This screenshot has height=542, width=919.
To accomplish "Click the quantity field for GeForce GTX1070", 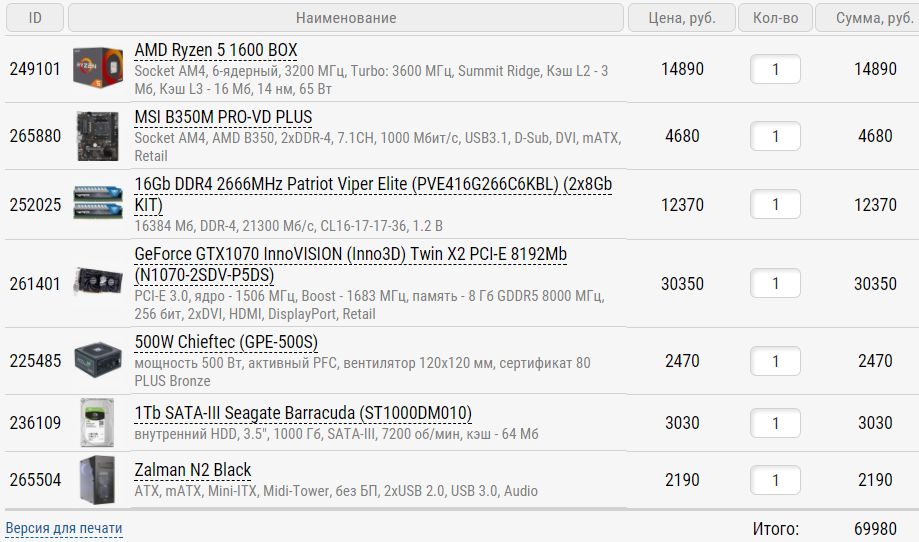I will pos(775,284).
